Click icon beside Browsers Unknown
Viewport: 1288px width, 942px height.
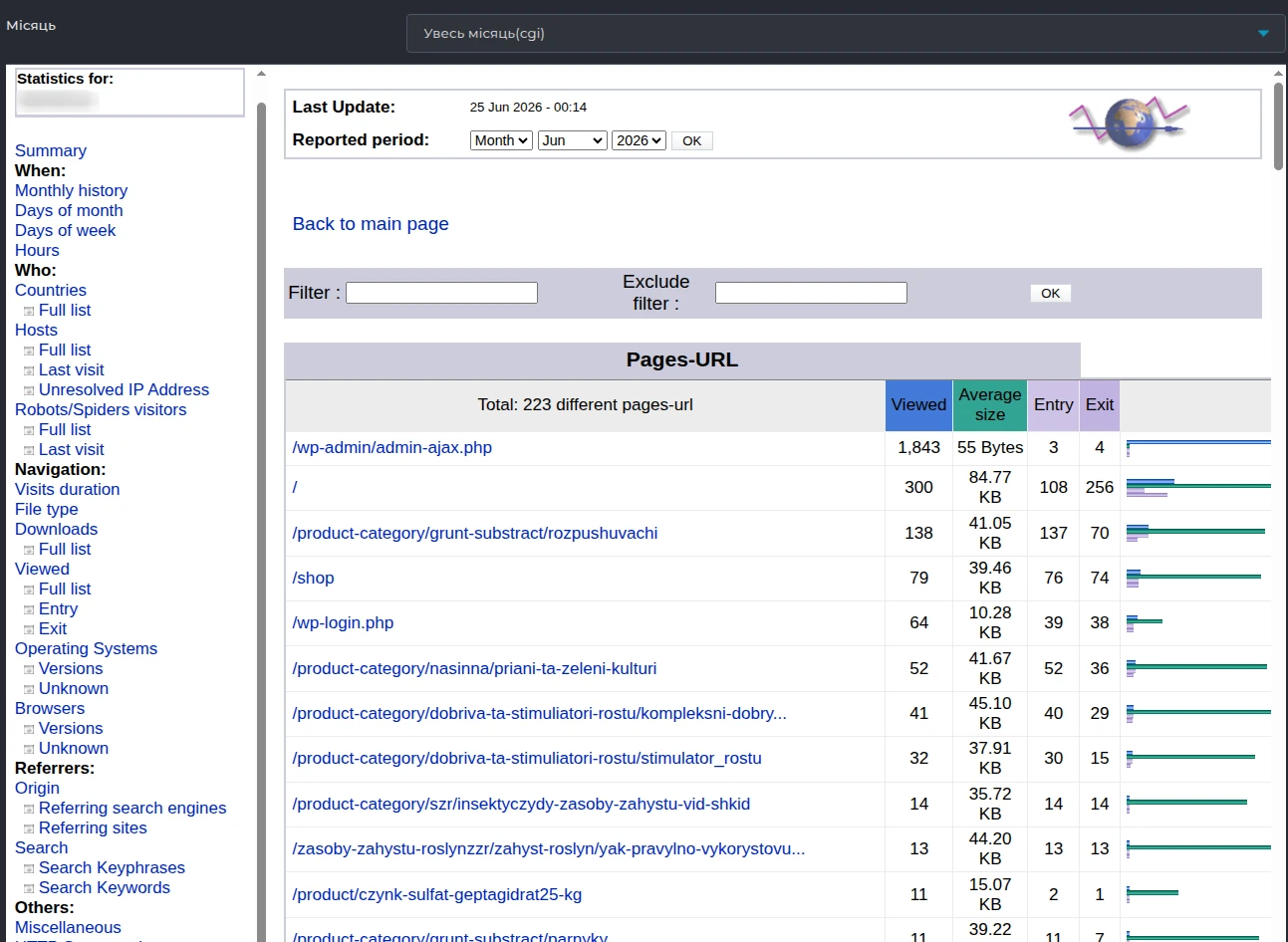(29, 749)
